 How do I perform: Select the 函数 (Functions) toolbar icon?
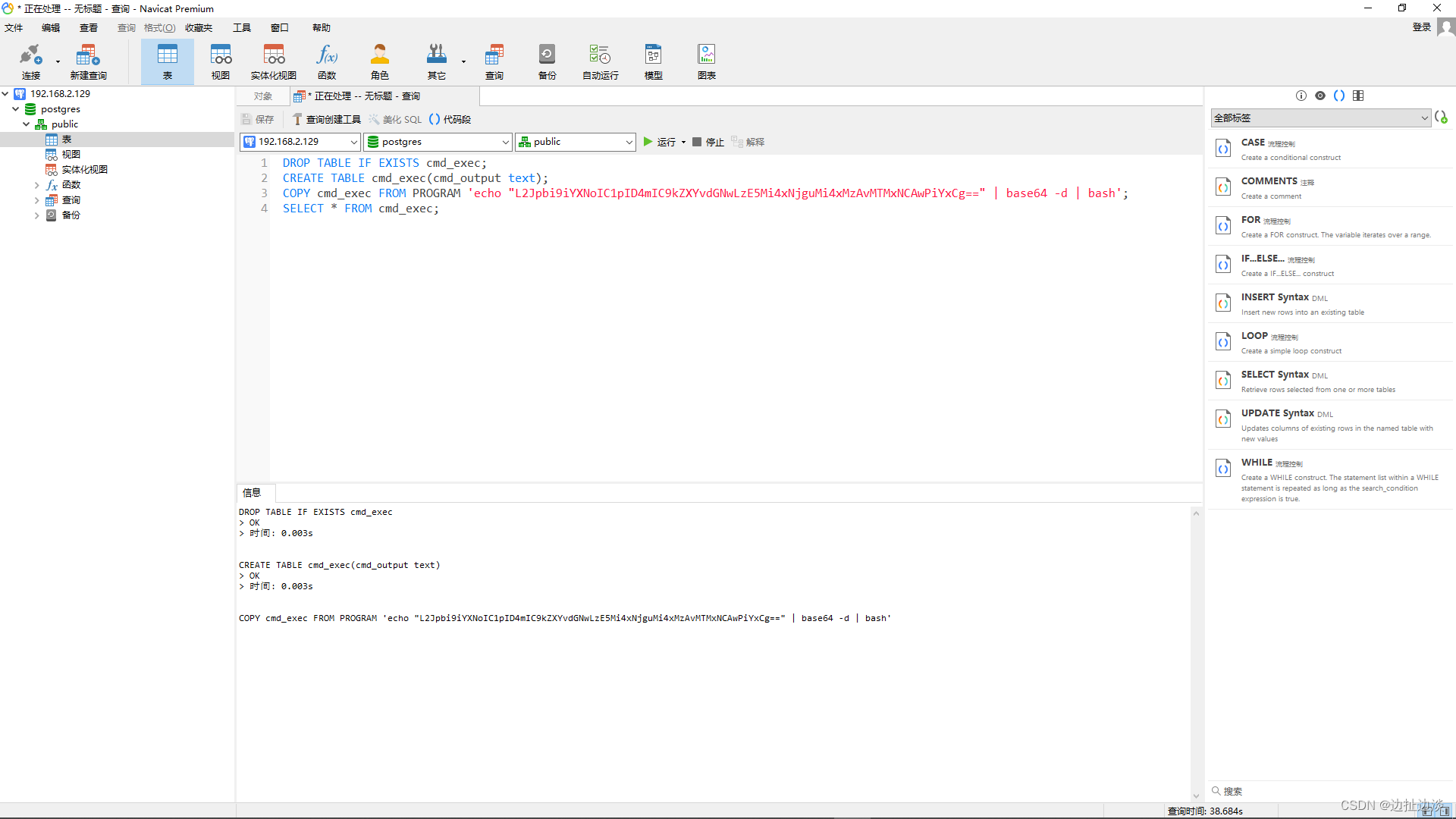tap(326, 61)
